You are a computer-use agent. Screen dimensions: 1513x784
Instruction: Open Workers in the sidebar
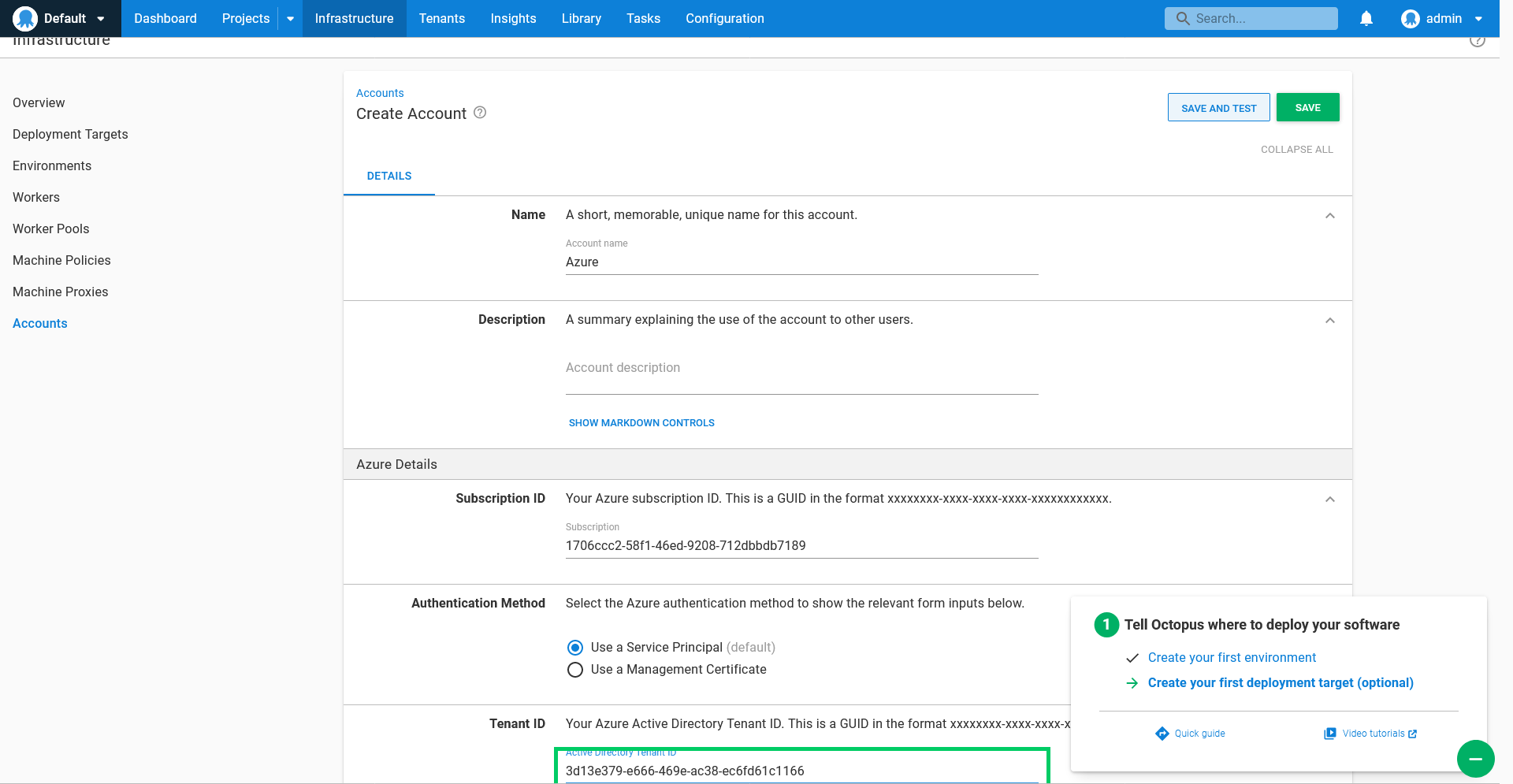pyautogui.click(x=36, y=197)
